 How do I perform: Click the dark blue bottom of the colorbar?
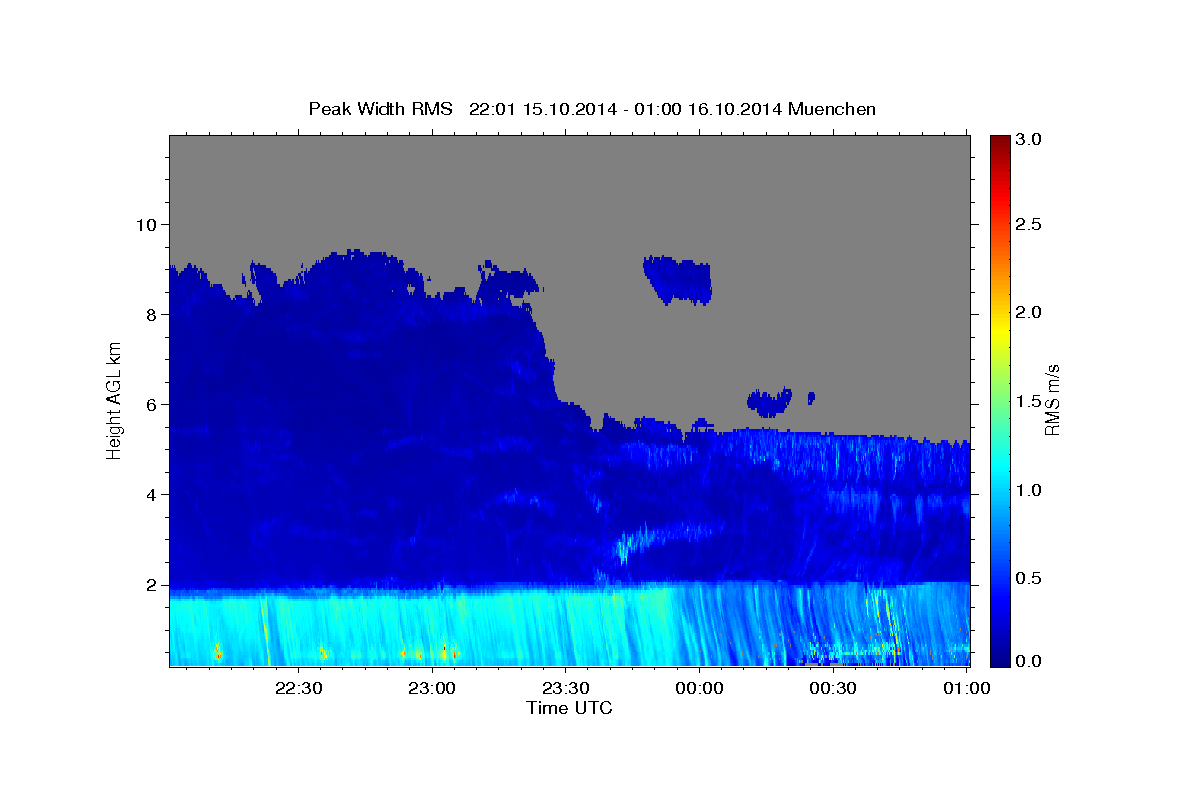(x=1000, y=658)
